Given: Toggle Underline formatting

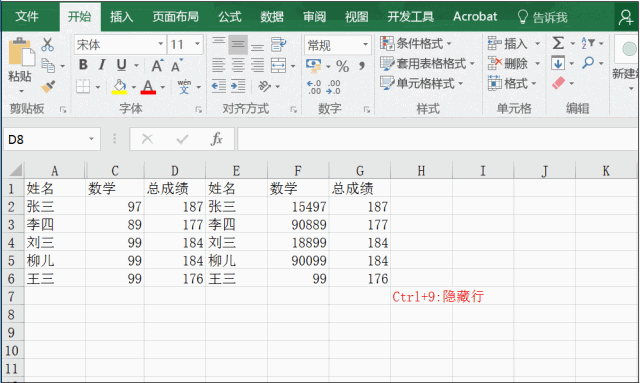Looking at the screenshot, I should tap(121, 65).
